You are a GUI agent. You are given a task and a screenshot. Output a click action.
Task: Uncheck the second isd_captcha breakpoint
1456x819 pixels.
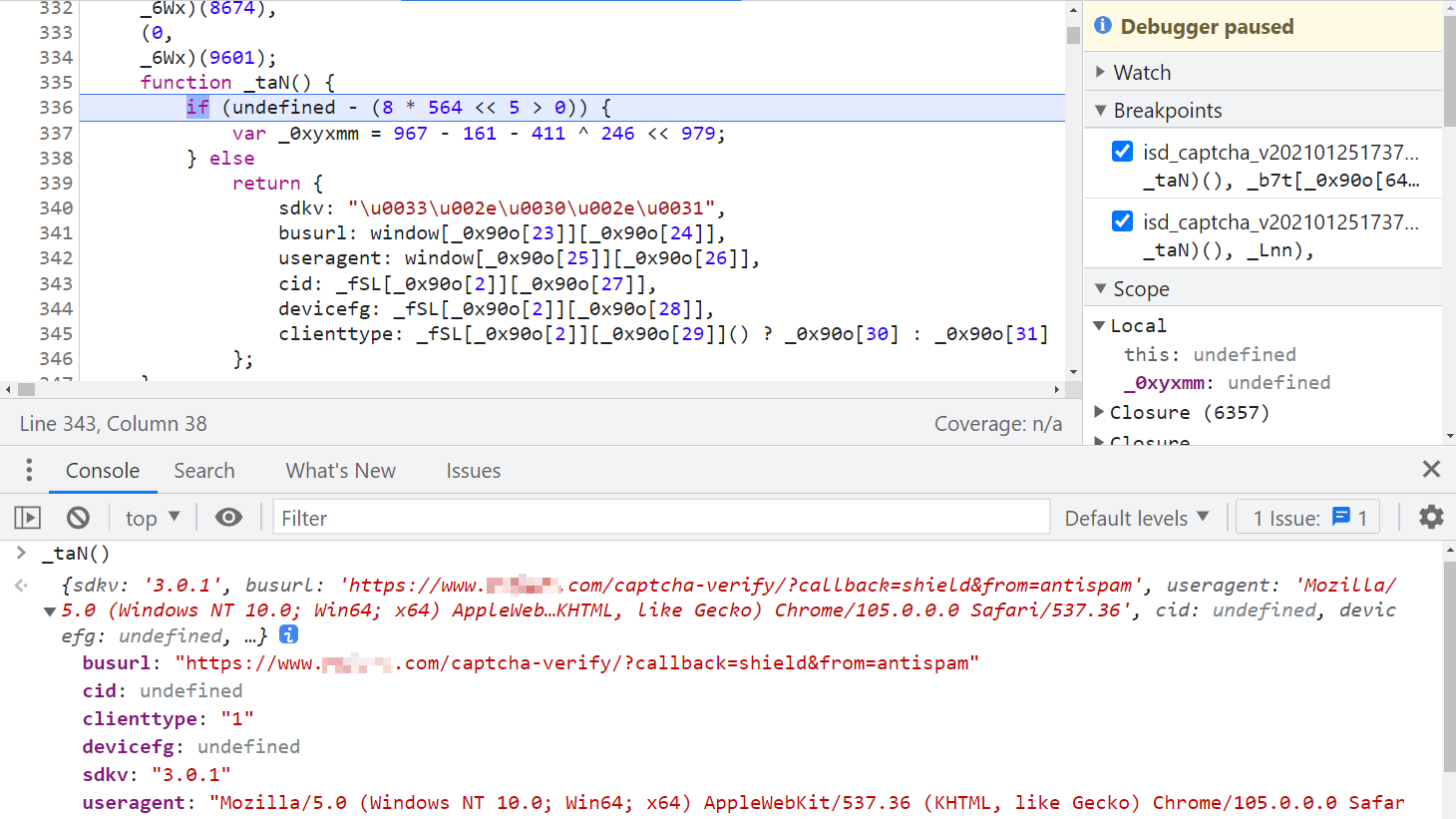(x=1122, y=221)
